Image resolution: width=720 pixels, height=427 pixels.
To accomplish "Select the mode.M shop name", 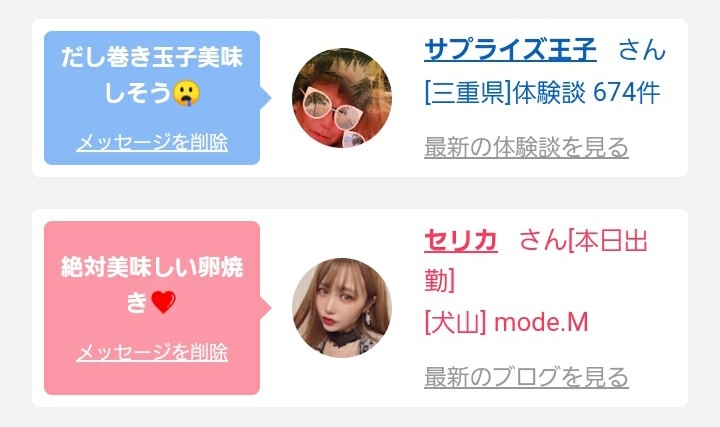I will (x=541, y=322).
